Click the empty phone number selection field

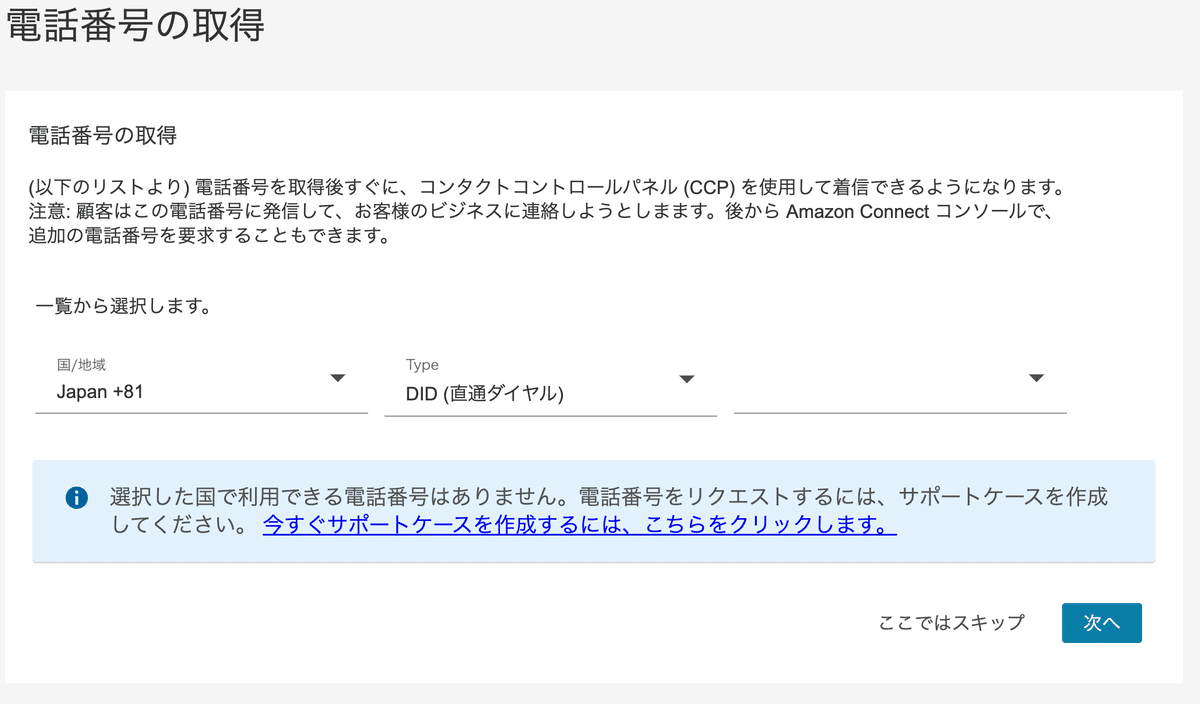coord(880,392)
